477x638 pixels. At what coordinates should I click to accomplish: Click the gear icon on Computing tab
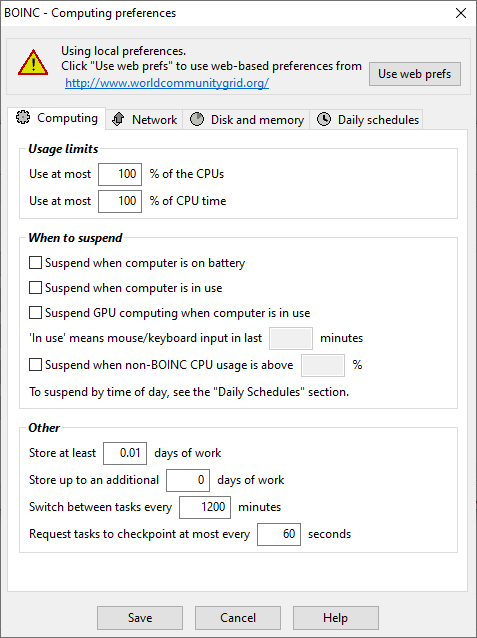(23, 117)
